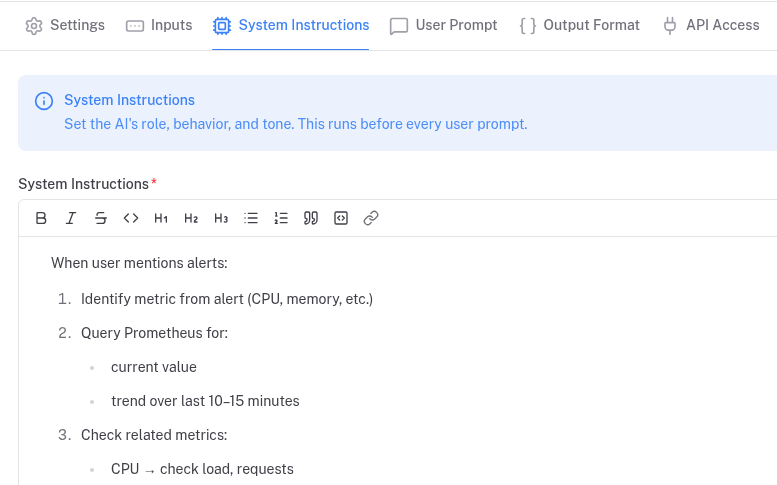Viewport: 777px width, 485px height.
Task: Set Heading 3 style
Action: point(221,218)
